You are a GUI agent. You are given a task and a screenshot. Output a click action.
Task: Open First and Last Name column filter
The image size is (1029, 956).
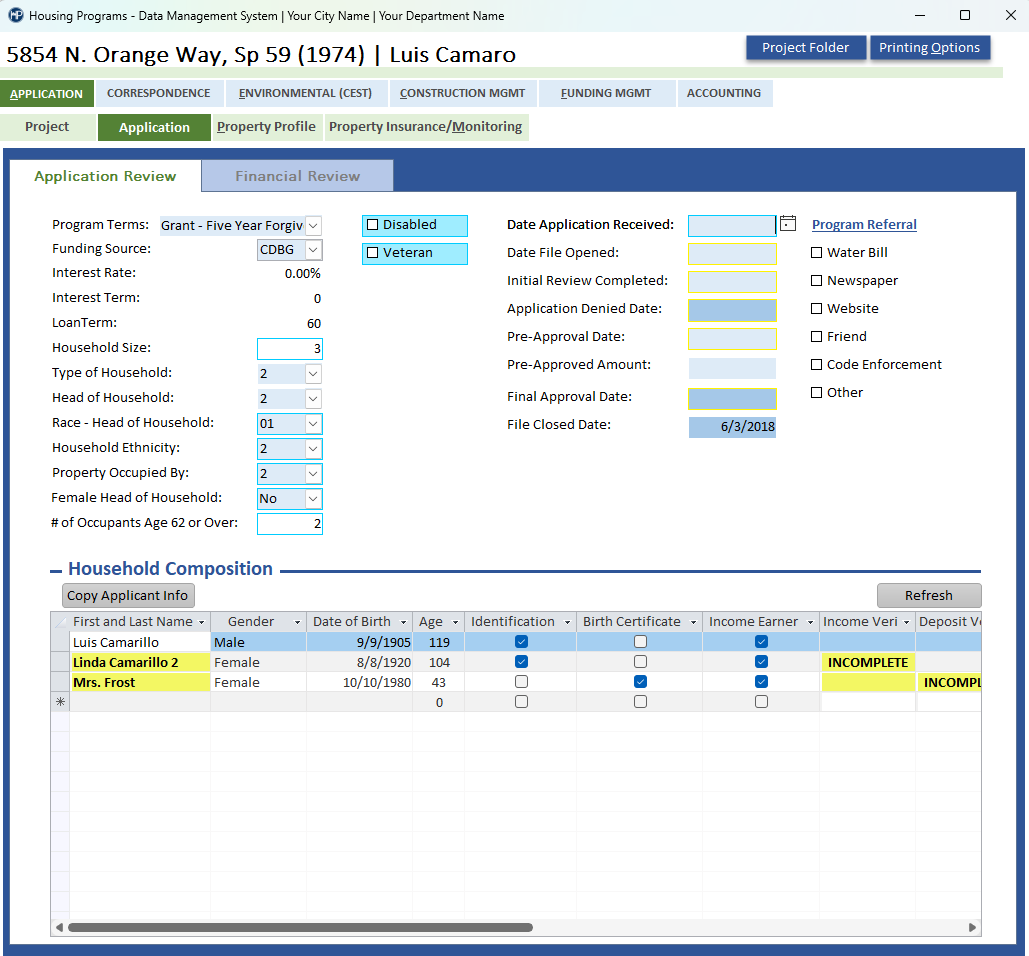pyautogui.click(x=201, y=622)
